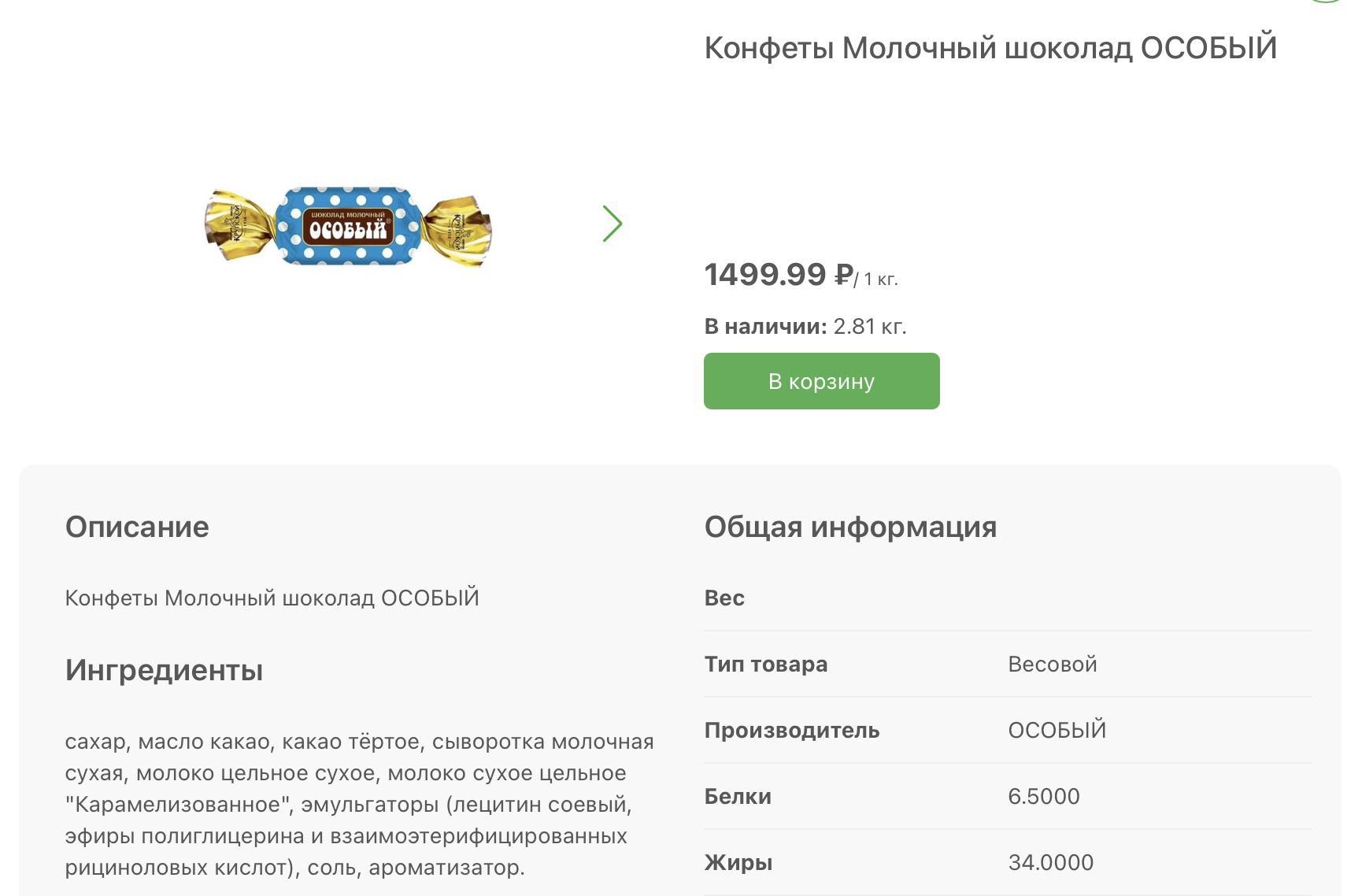This screenshot has height=896, width=1362.
Task: Click the Весовой value
Action: pyautogui.click(x=1052, y=664)
